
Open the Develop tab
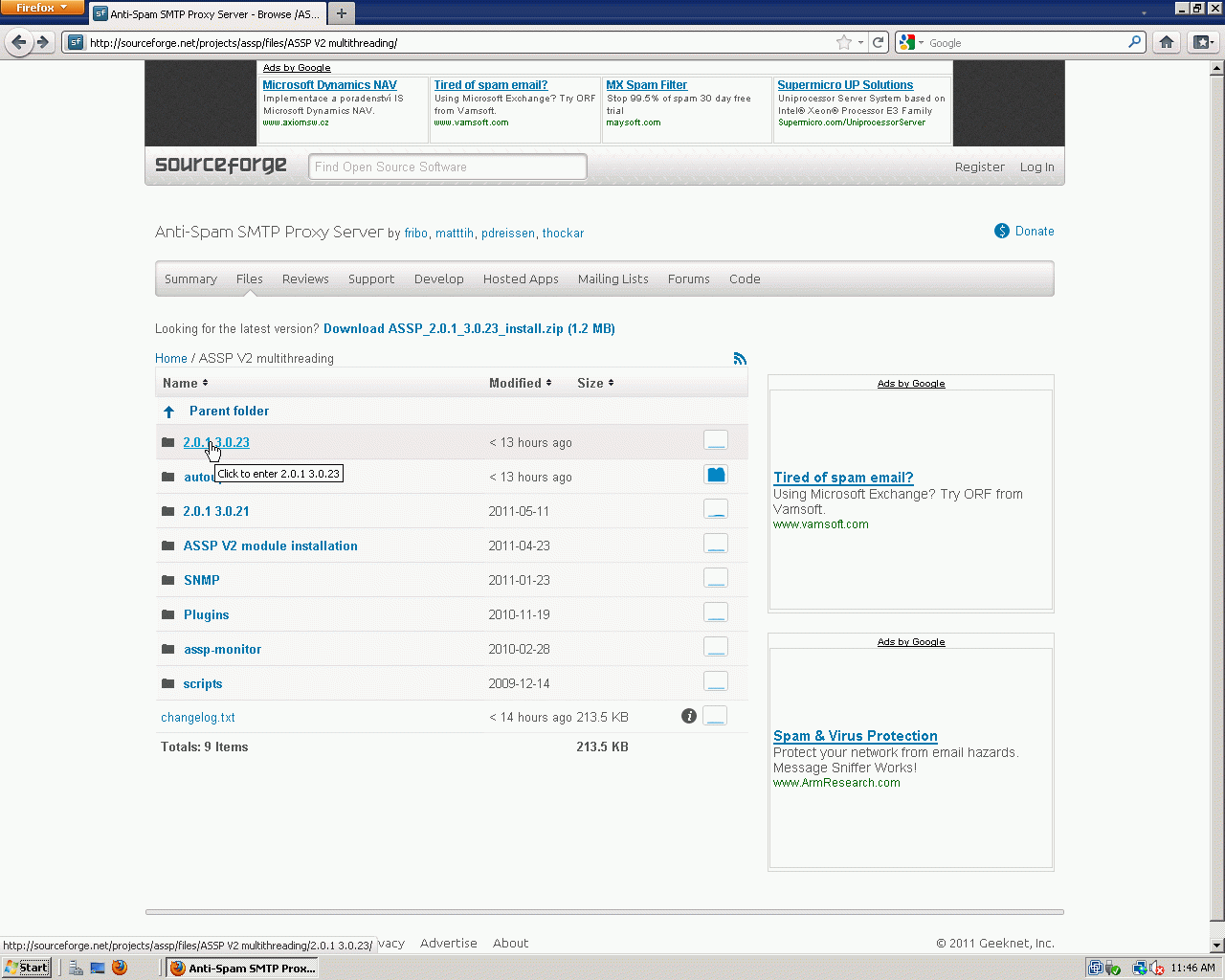click(x=439, y=279)
